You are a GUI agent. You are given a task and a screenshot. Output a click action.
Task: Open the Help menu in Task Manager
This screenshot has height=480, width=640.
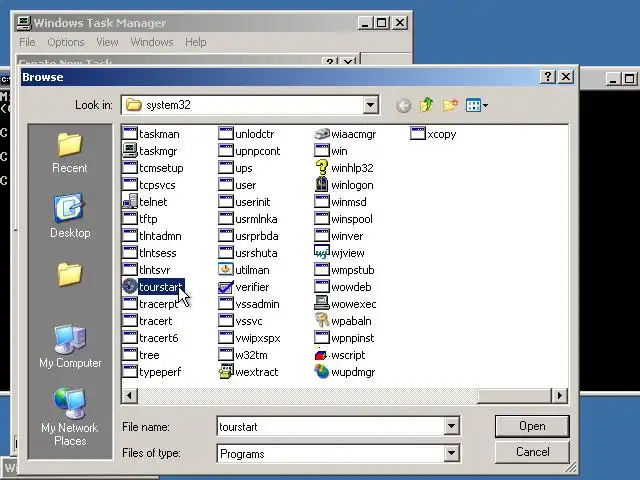[196, 42]
